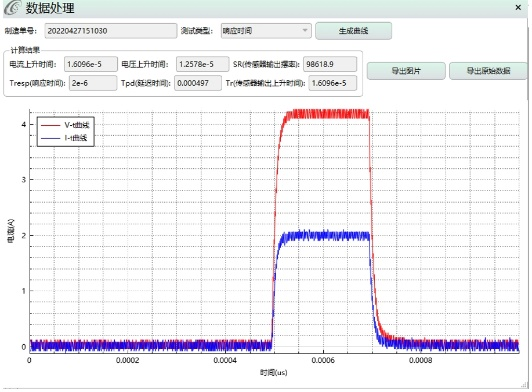Click the blue I-t curve legend entry
This screenshot has height=392, width=532.
pyautogui.click(x=64, y=138)
